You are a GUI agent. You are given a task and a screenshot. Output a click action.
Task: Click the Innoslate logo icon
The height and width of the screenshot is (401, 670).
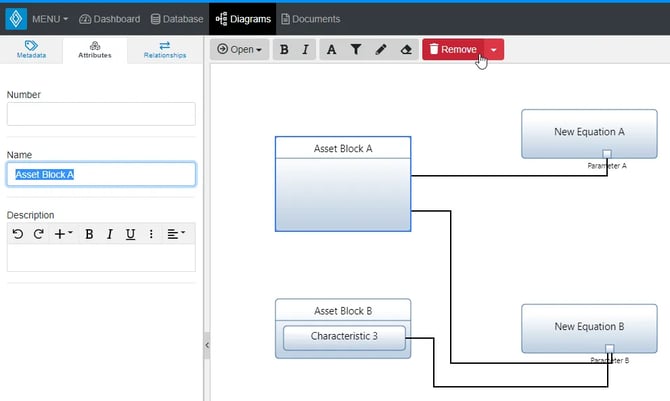tap(16, 19)
